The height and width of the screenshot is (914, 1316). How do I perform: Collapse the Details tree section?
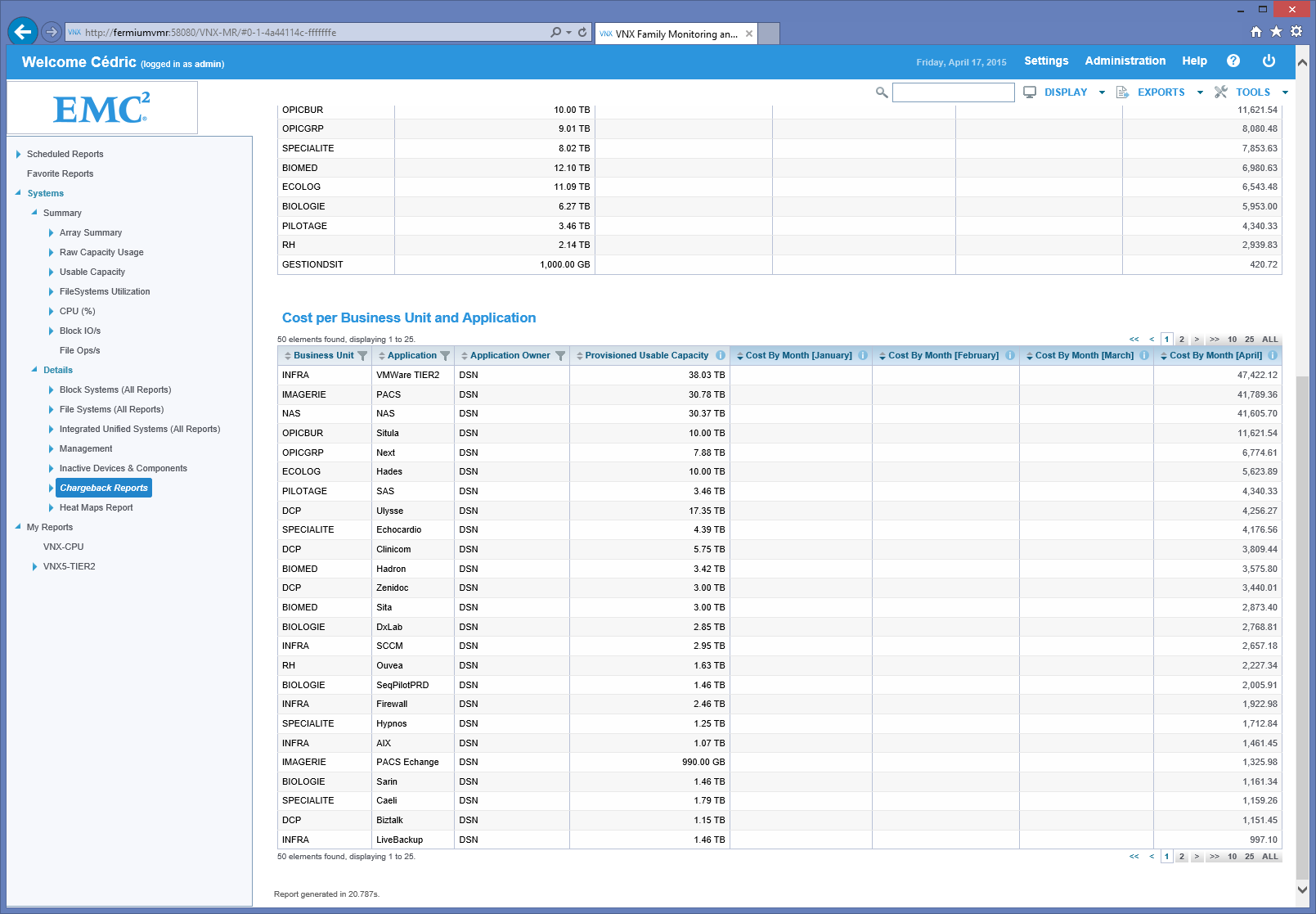pos(34,370)
